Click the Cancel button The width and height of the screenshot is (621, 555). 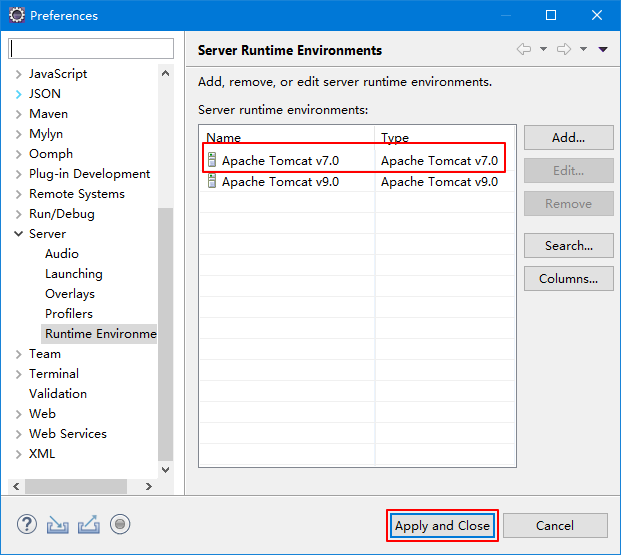(x=555, y=526)
